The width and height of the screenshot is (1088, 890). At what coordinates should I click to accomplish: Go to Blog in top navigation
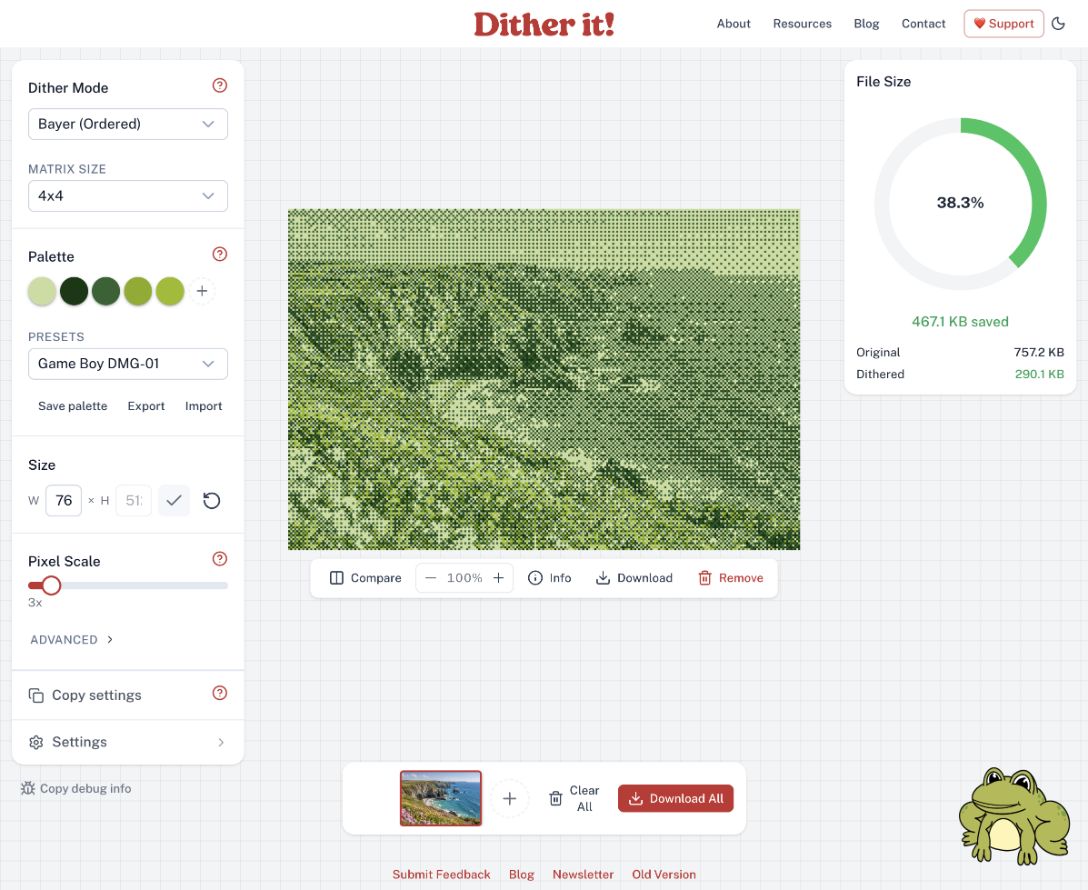[866, 24]
